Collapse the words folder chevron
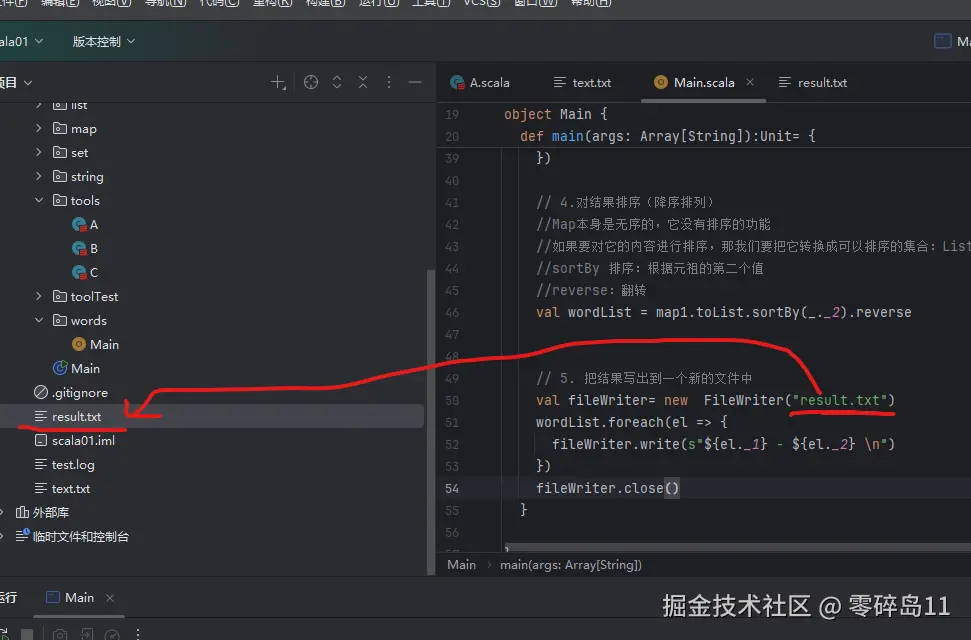 coord(38,320)
